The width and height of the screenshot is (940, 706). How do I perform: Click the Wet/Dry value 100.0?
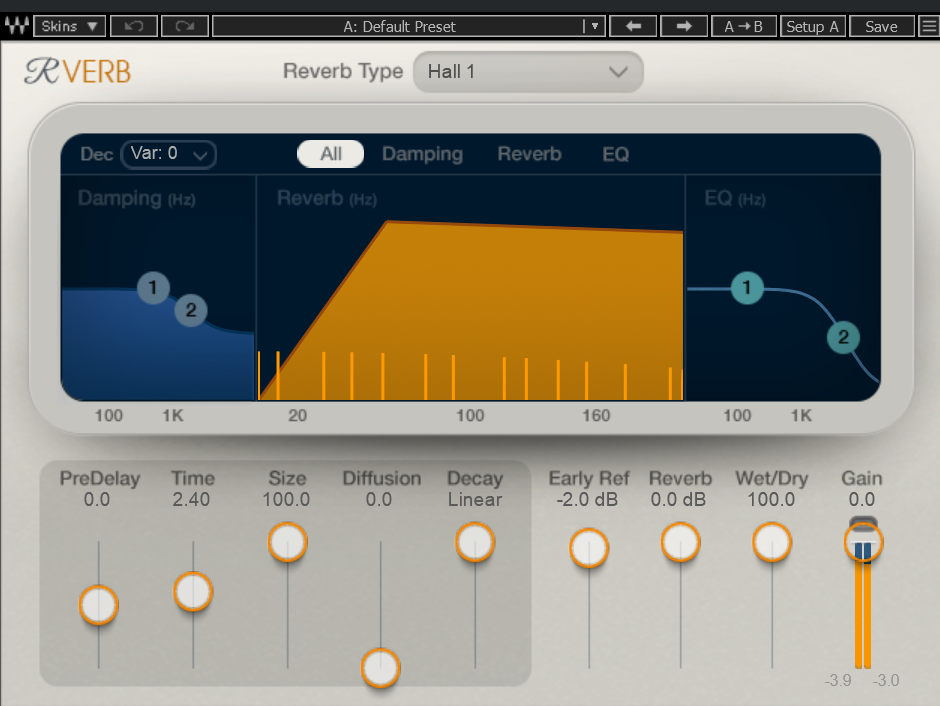click(x=771, y=499)
